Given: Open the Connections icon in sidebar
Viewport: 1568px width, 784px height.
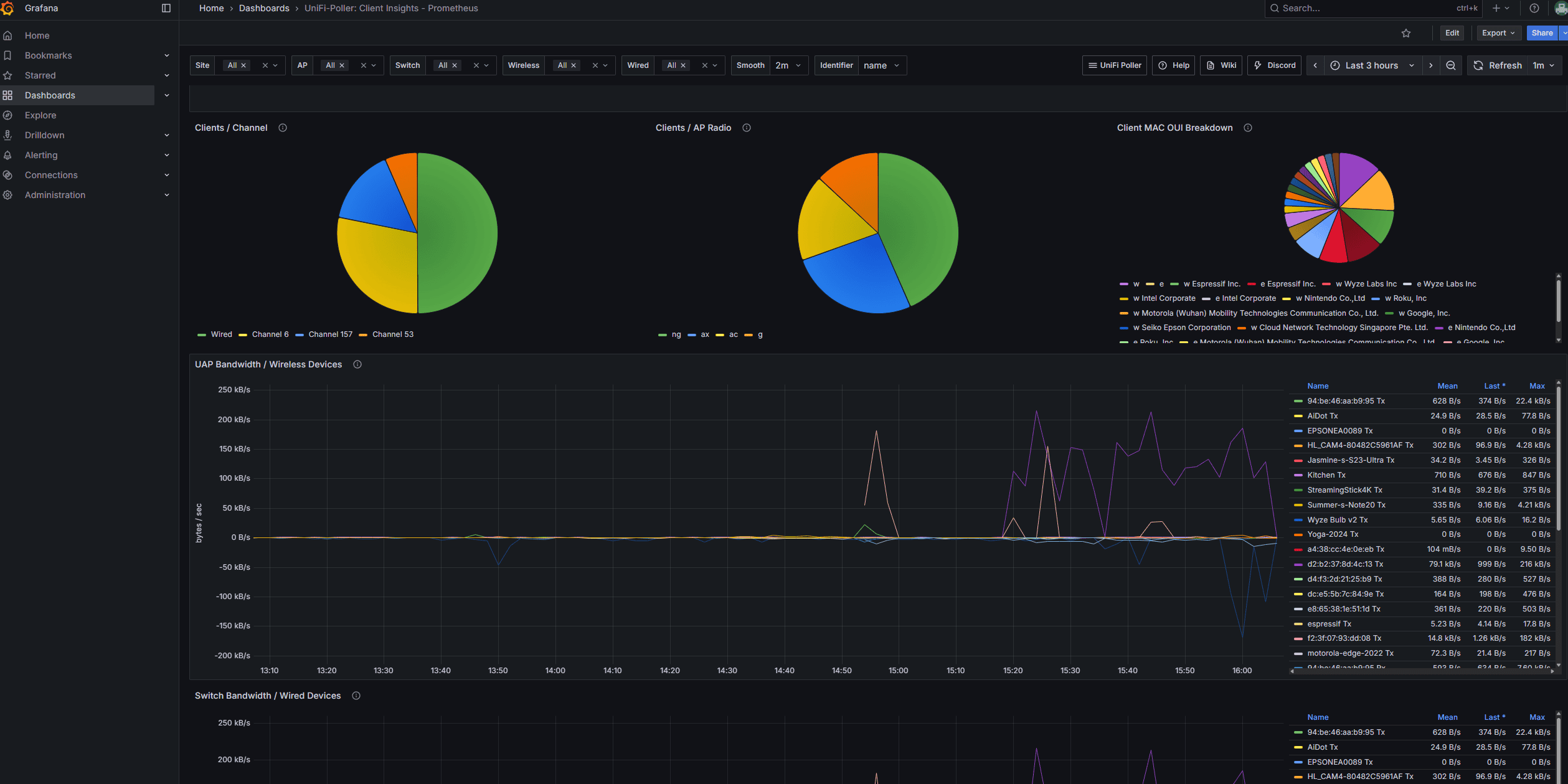Looking at the screenshot, I should point(7,175).
